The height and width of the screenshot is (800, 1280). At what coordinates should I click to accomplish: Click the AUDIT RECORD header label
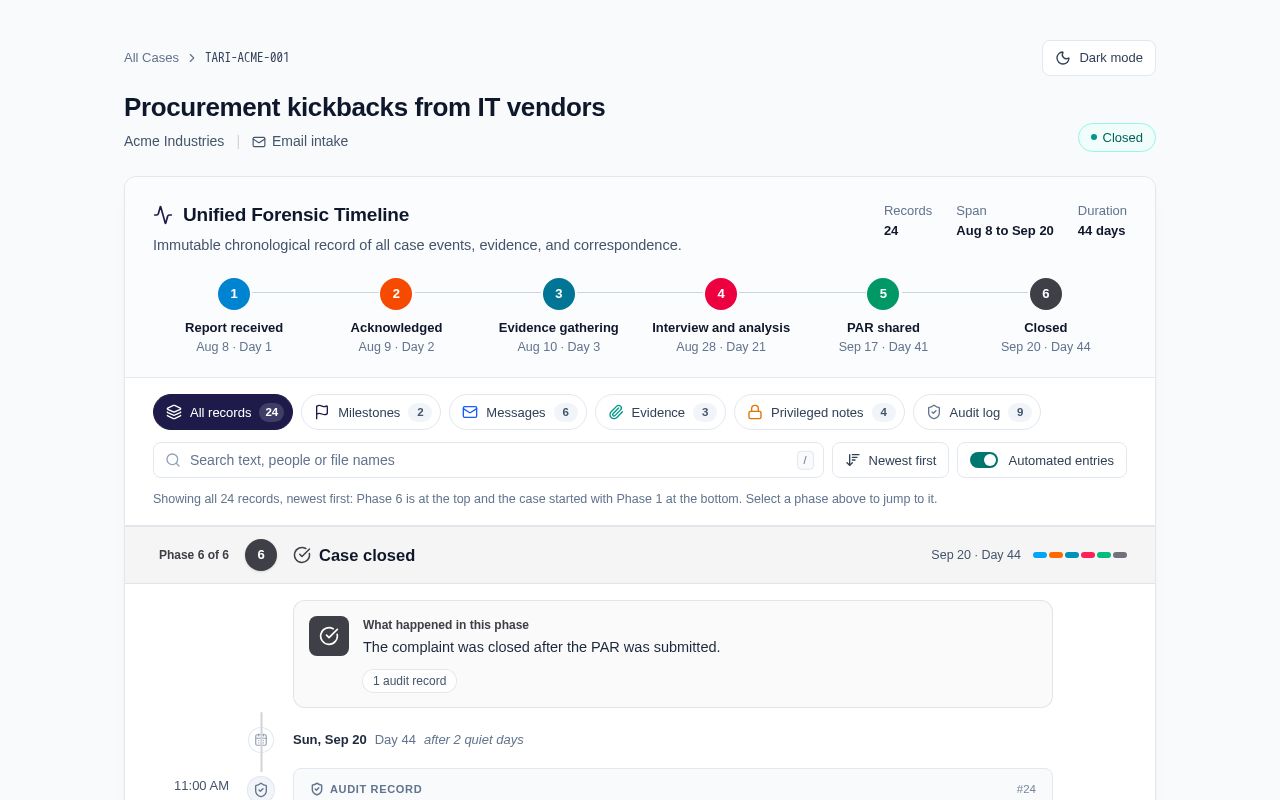coord(376,789)
